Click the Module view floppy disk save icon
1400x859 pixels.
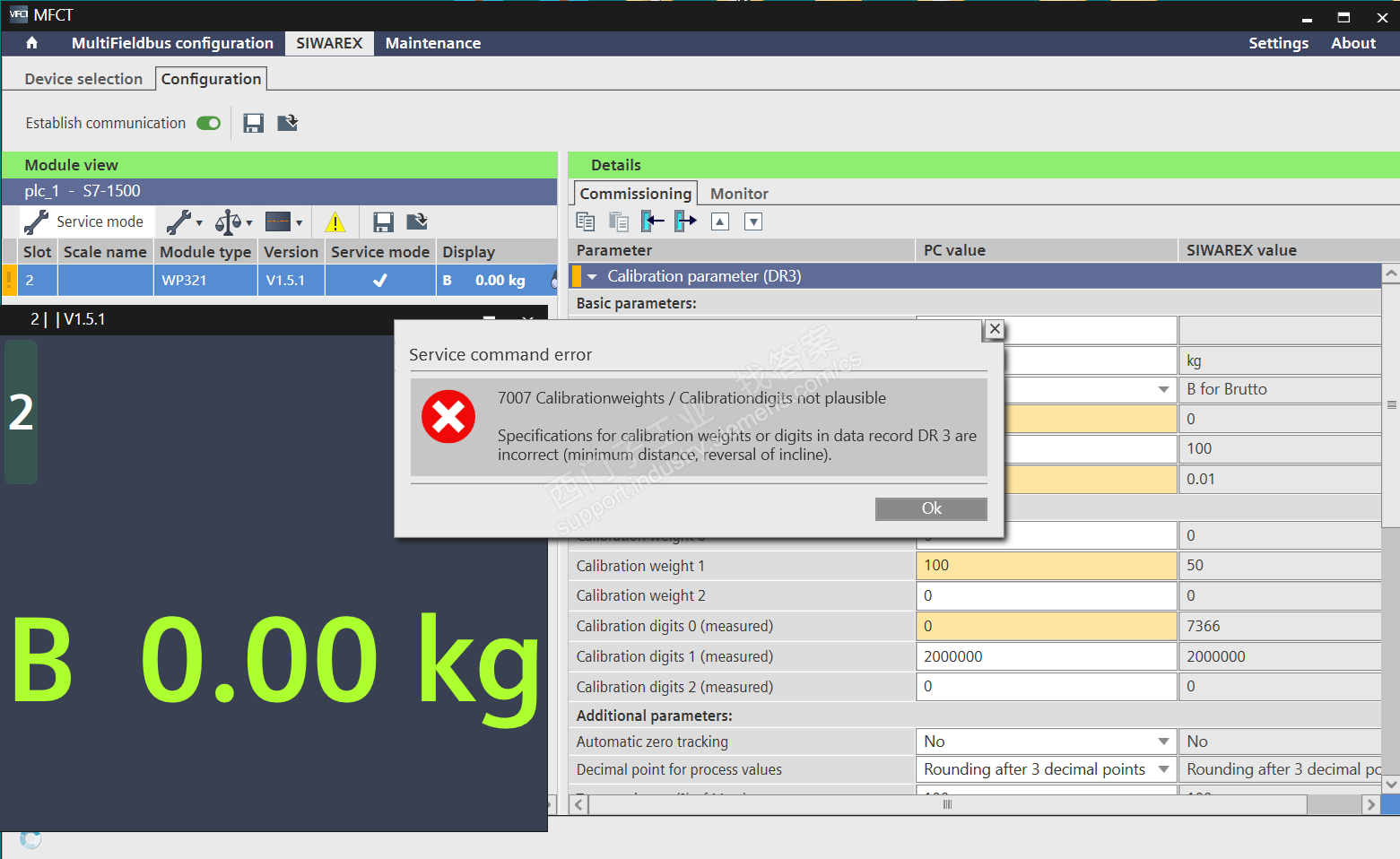click(x=384, y=221)
